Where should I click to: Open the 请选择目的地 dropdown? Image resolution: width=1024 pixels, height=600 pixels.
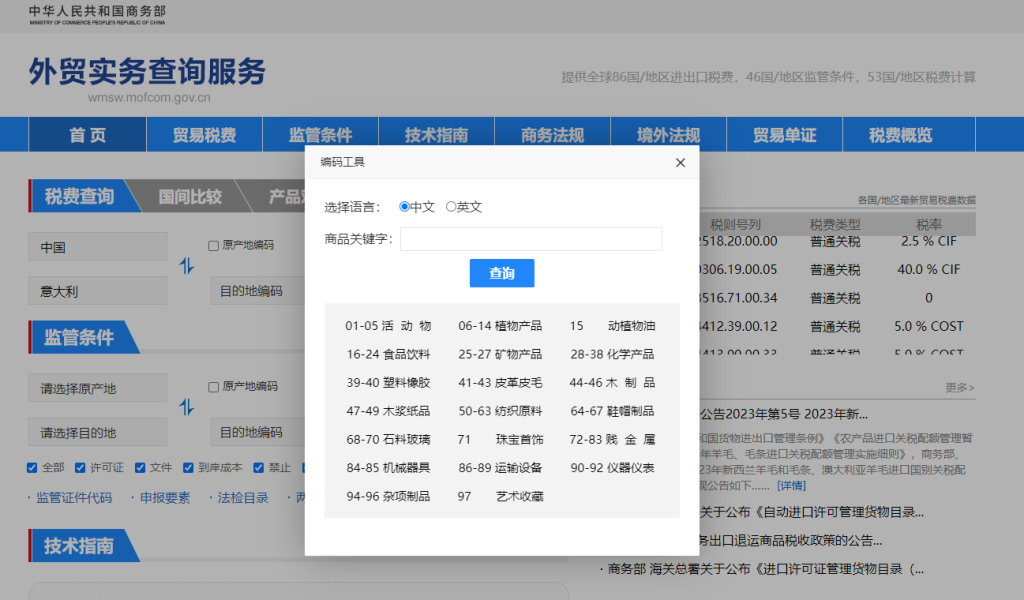click(x=98, y=432)
